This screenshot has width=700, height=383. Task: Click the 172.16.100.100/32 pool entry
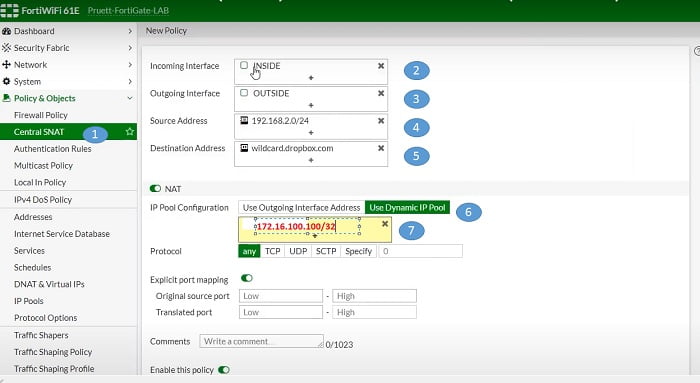click(296, 226)
